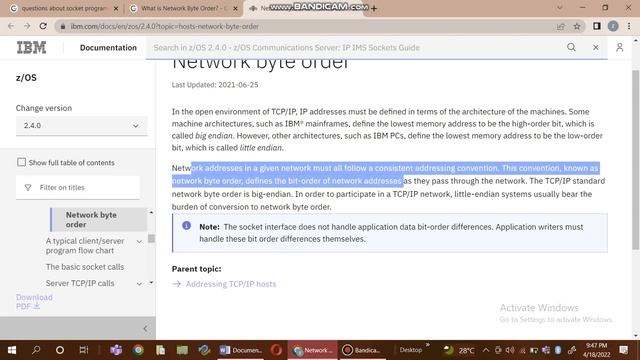The height and width of the screenshot is (360, 640).
Task: Open the user profile icon in IBM header
Action: pos(620,47)
